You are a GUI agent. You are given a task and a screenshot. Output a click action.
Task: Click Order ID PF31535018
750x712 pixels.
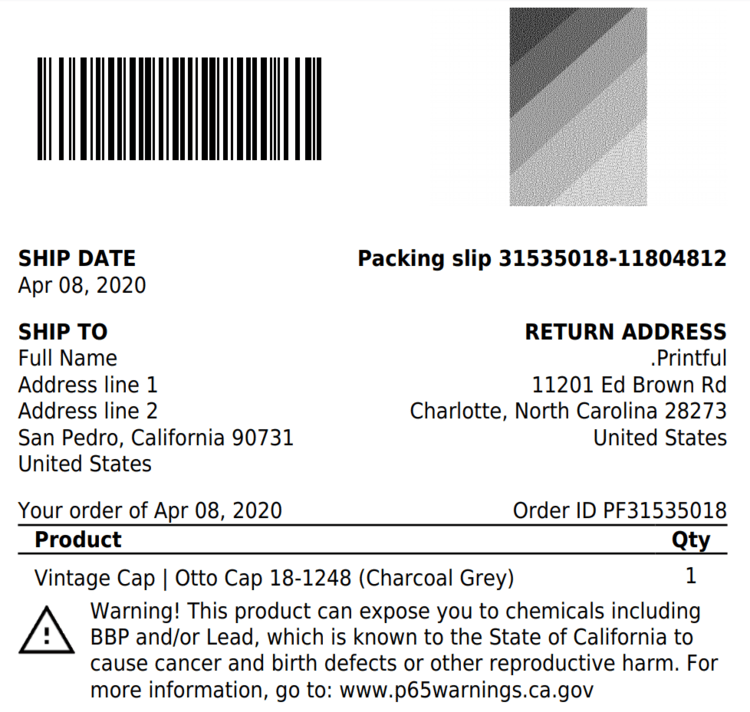pos(619,511)
